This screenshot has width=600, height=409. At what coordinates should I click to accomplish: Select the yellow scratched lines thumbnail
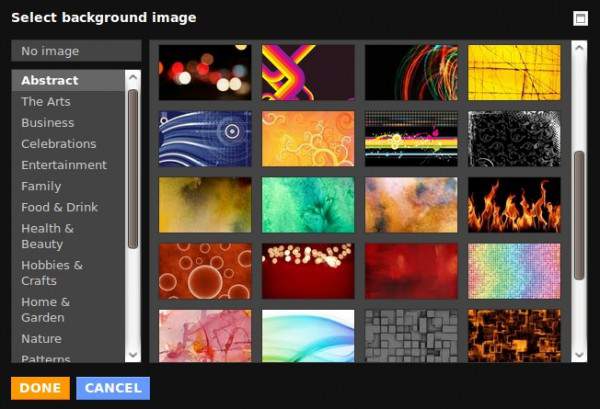[x=514, y=72]
